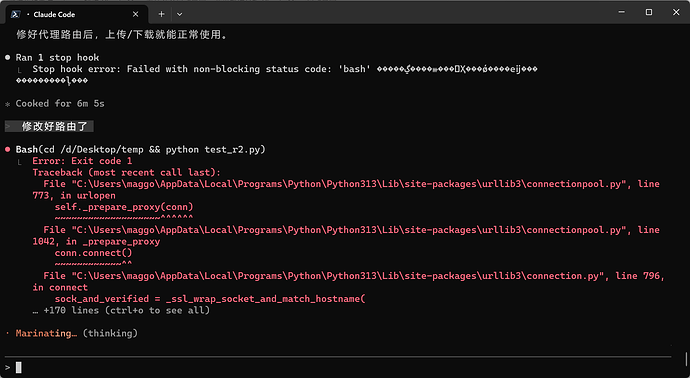This screenshot has height=378, width=690.
Task: Open a new terminal tab with plus
Action: point(161,14)
